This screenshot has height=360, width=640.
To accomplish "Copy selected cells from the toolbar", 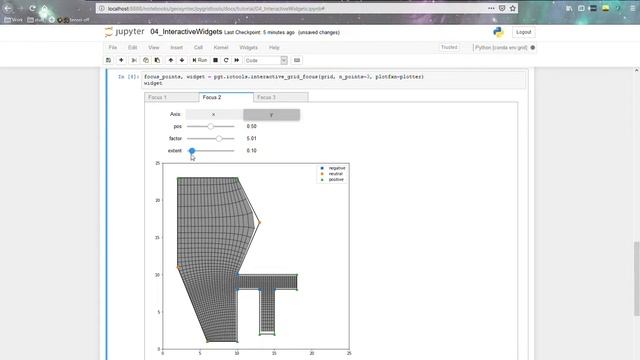I will (x=146, y=60).
